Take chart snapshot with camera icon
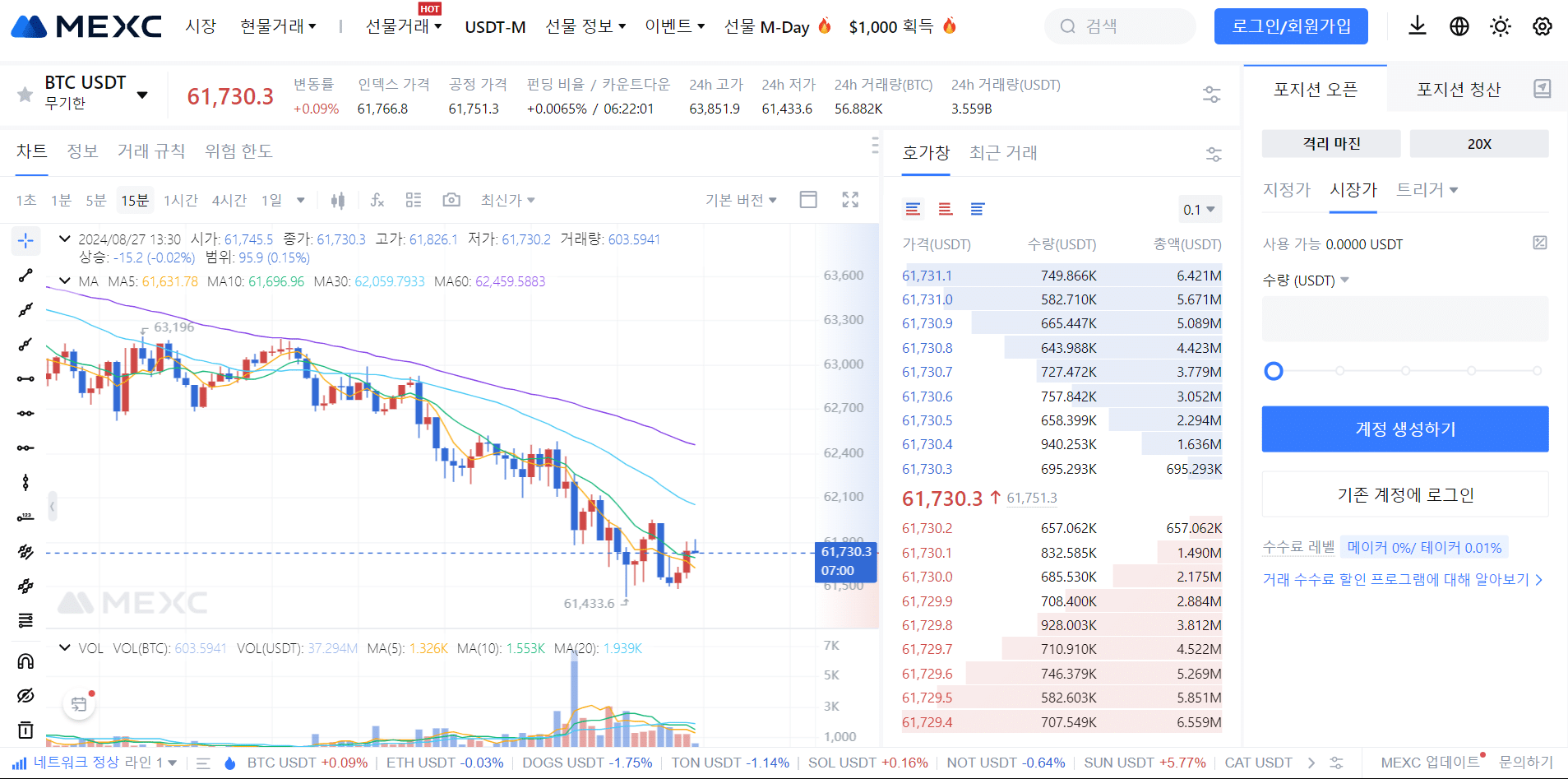This screenshot has width=1568, height=779. [451, 200]
